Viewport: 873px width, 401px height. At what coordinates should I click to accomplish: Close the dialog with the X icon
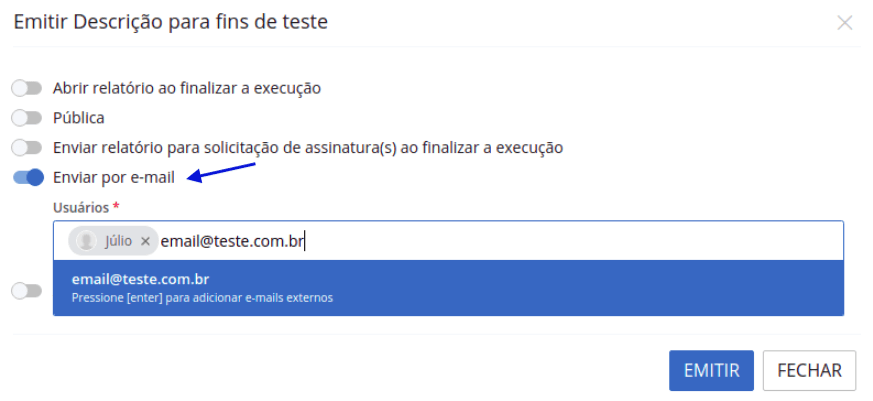pyautogui.click(x=845, y=22)
